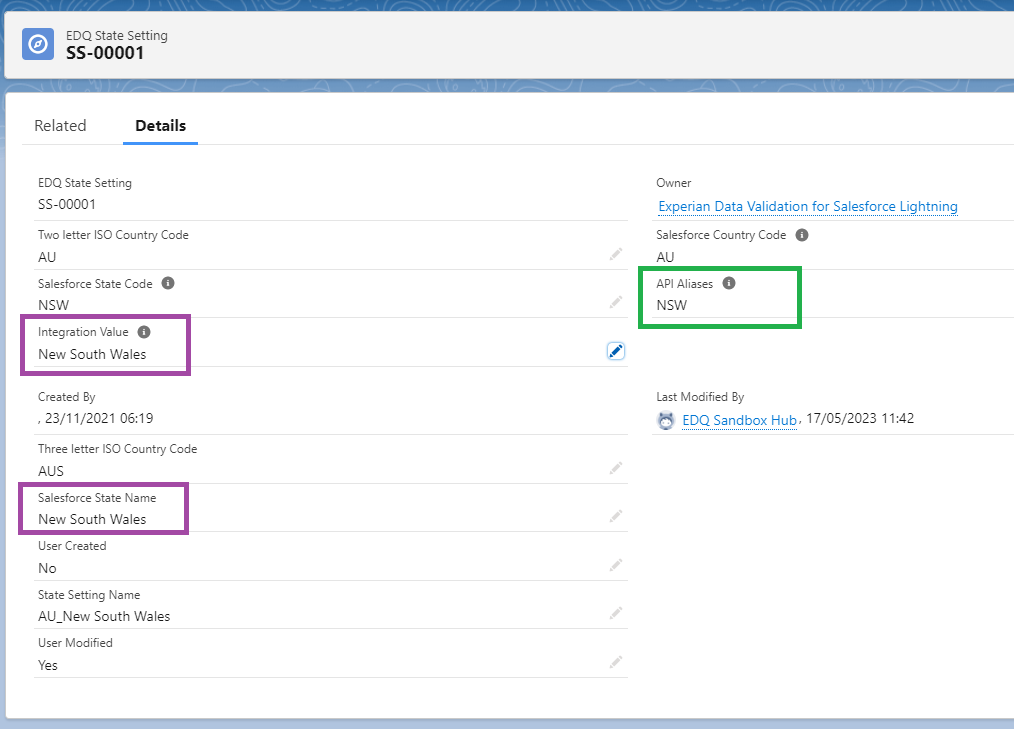Click the Integration Value 'New South Wales'
Image resolution: width=1014 pixels, height=729 pixels.
click(x=92, y=354)
